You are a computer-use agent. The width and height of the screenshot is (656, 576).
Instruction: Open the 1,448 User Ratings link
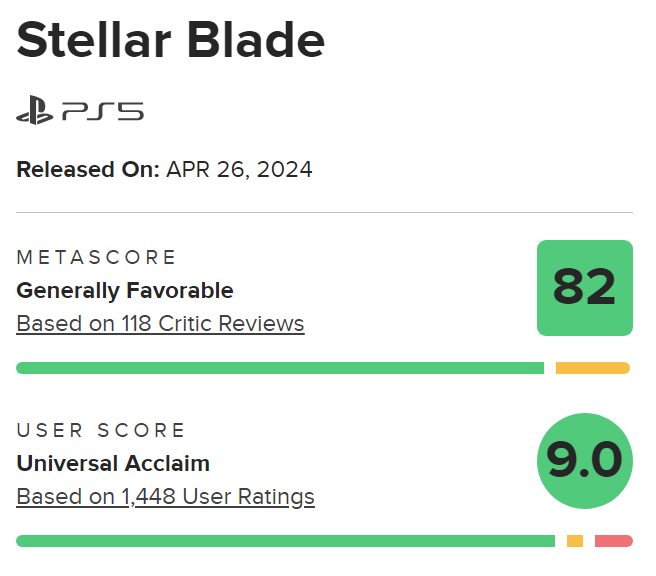point(165,496)
